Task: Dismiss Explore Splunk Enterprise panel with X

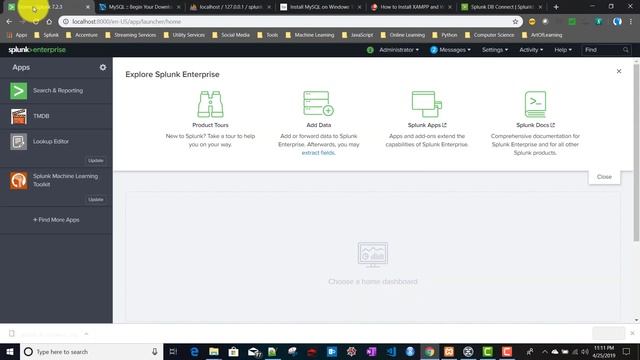Action: point(619,71)
